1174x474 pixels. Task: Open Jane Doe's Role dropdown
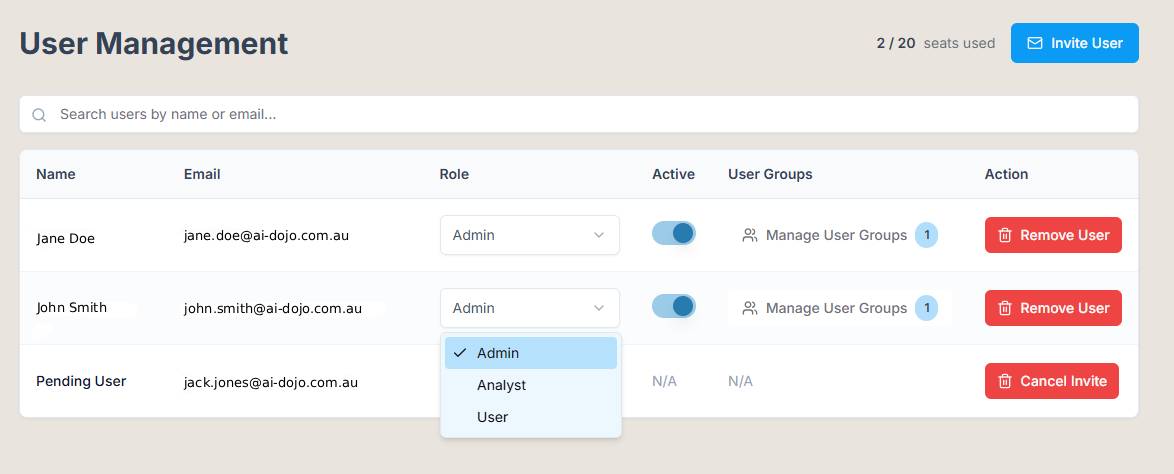[x=529, y=235]
